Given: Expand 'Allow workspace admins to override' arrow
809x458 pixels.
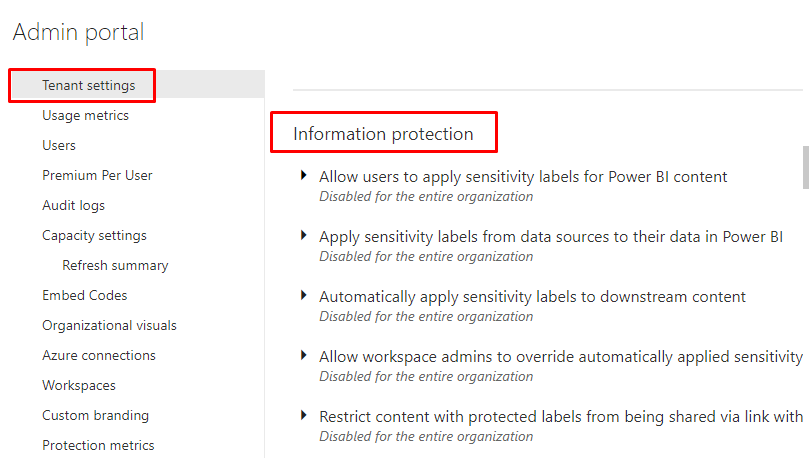Looking at the screenshot, I should coord(303,356).
